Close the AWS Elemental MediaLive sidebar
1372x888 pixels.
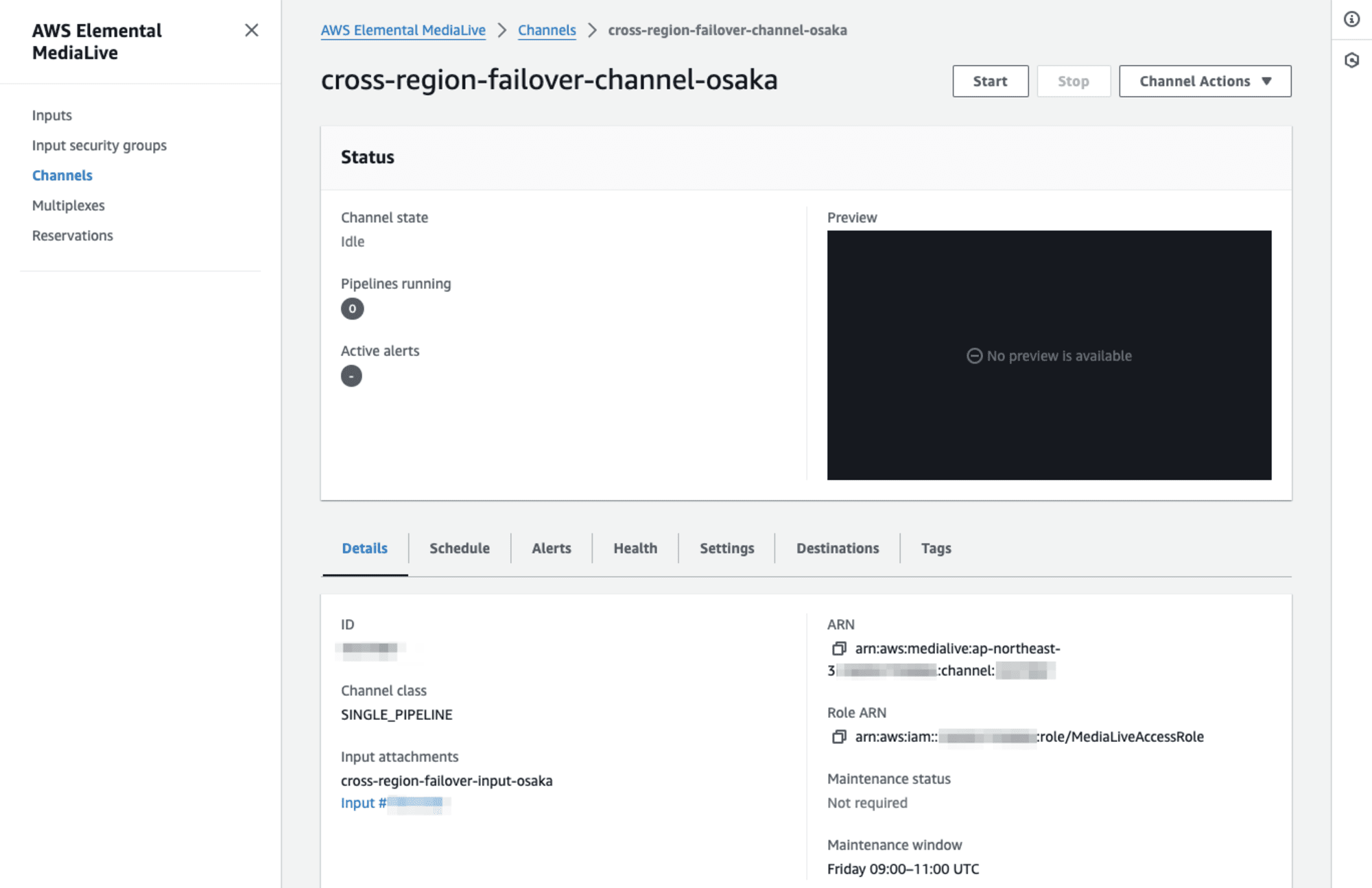252,30
